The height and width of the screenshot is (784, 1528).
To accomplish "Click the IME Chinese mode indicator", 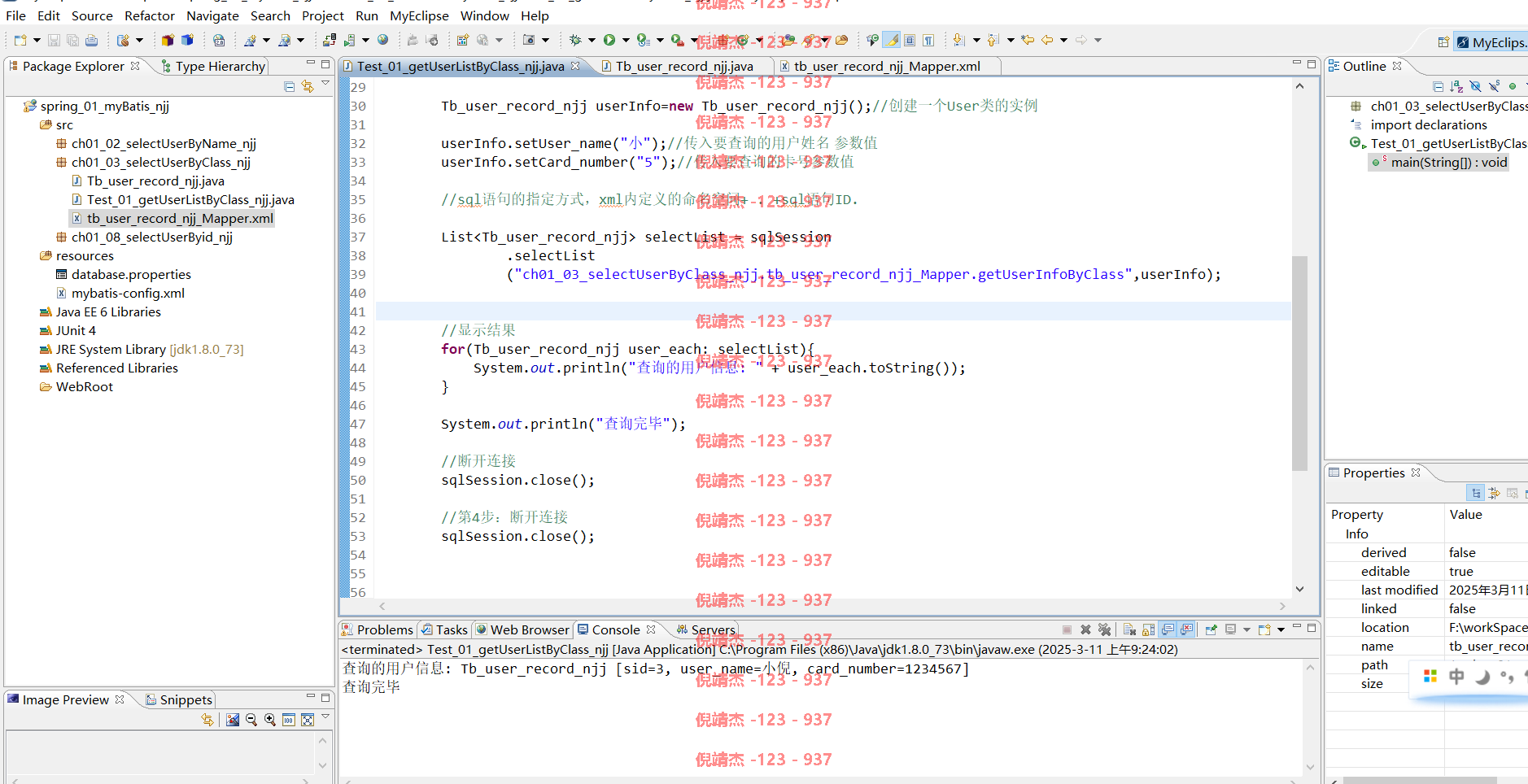I will click(1456, 676).
